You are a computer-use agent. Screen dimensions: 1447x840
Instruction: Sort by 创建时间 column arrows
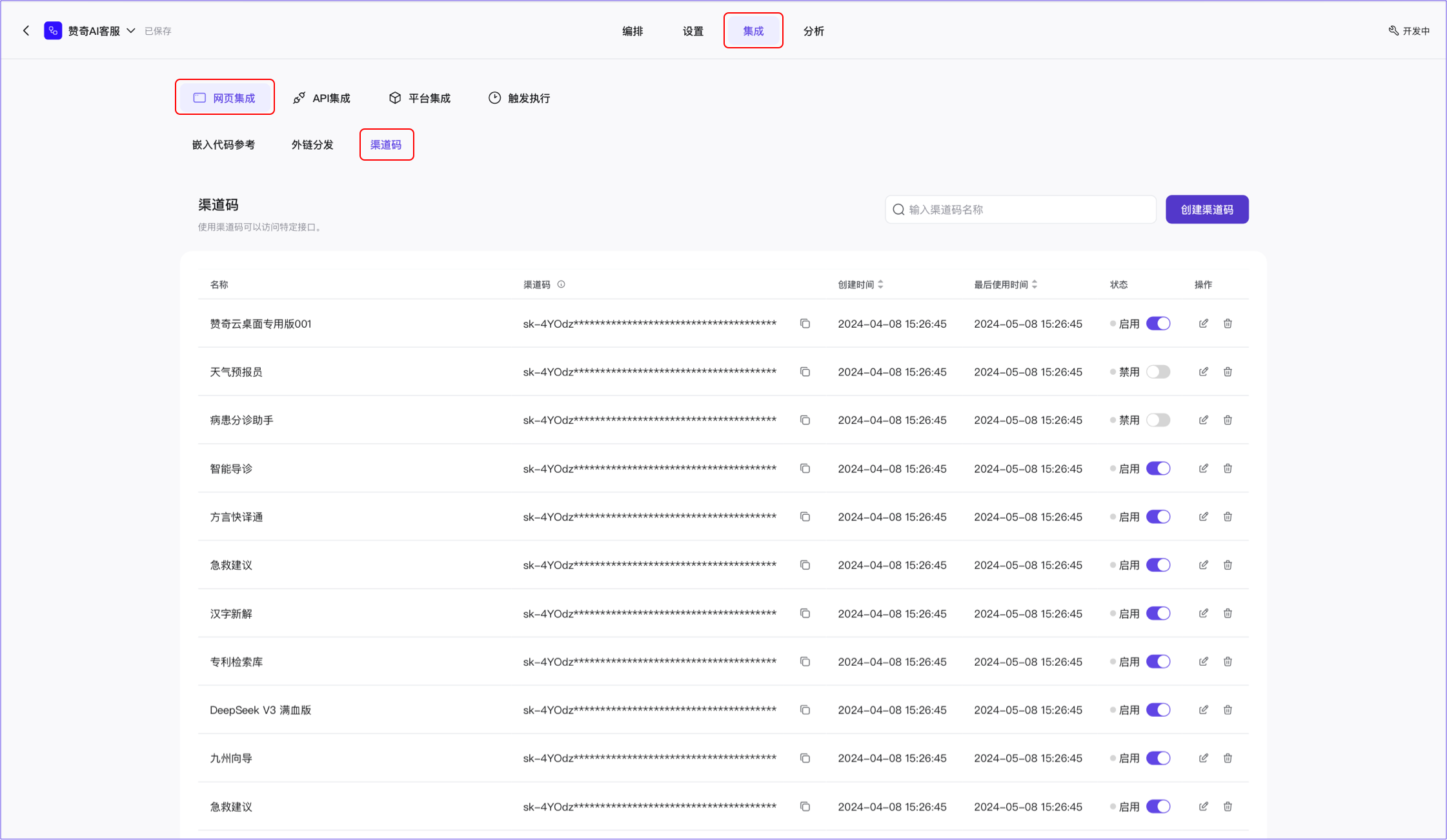click(880, 285)
